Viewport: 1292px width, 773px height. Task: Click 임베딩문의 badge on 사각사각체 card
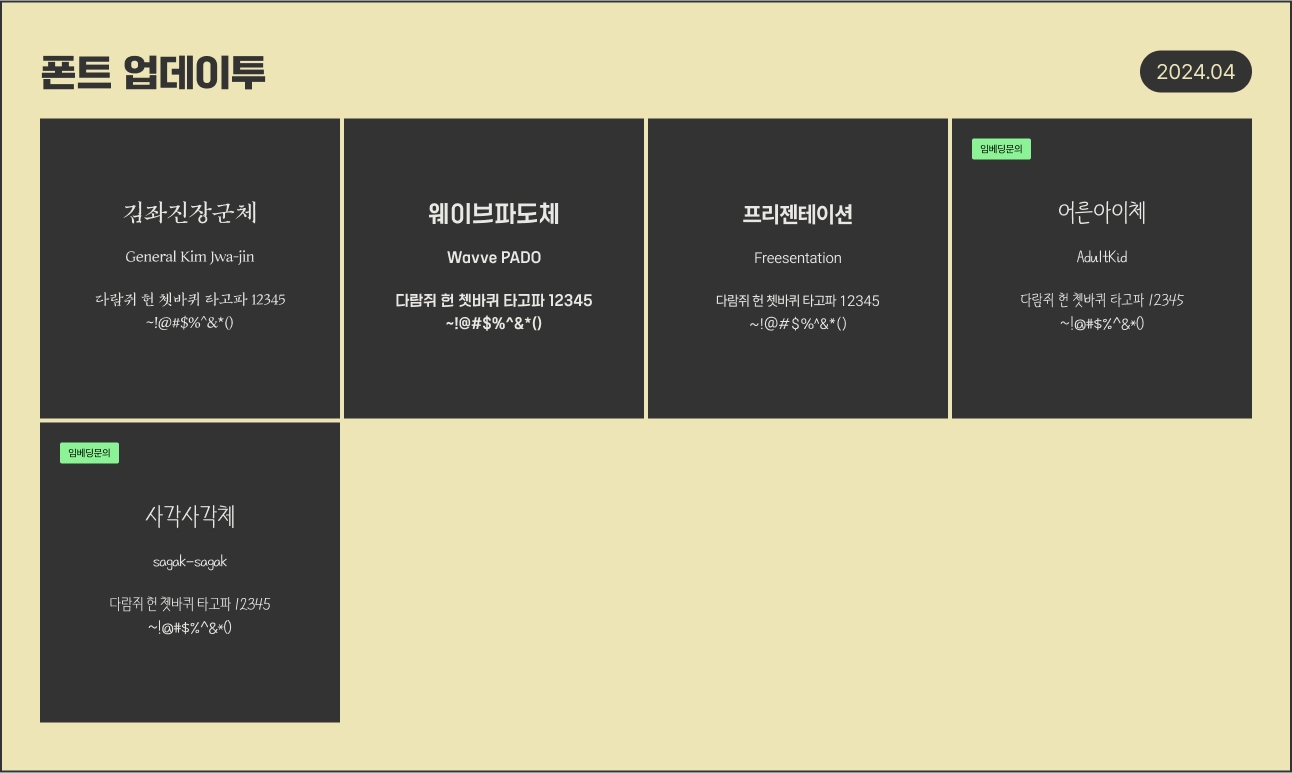click(89, 453)
